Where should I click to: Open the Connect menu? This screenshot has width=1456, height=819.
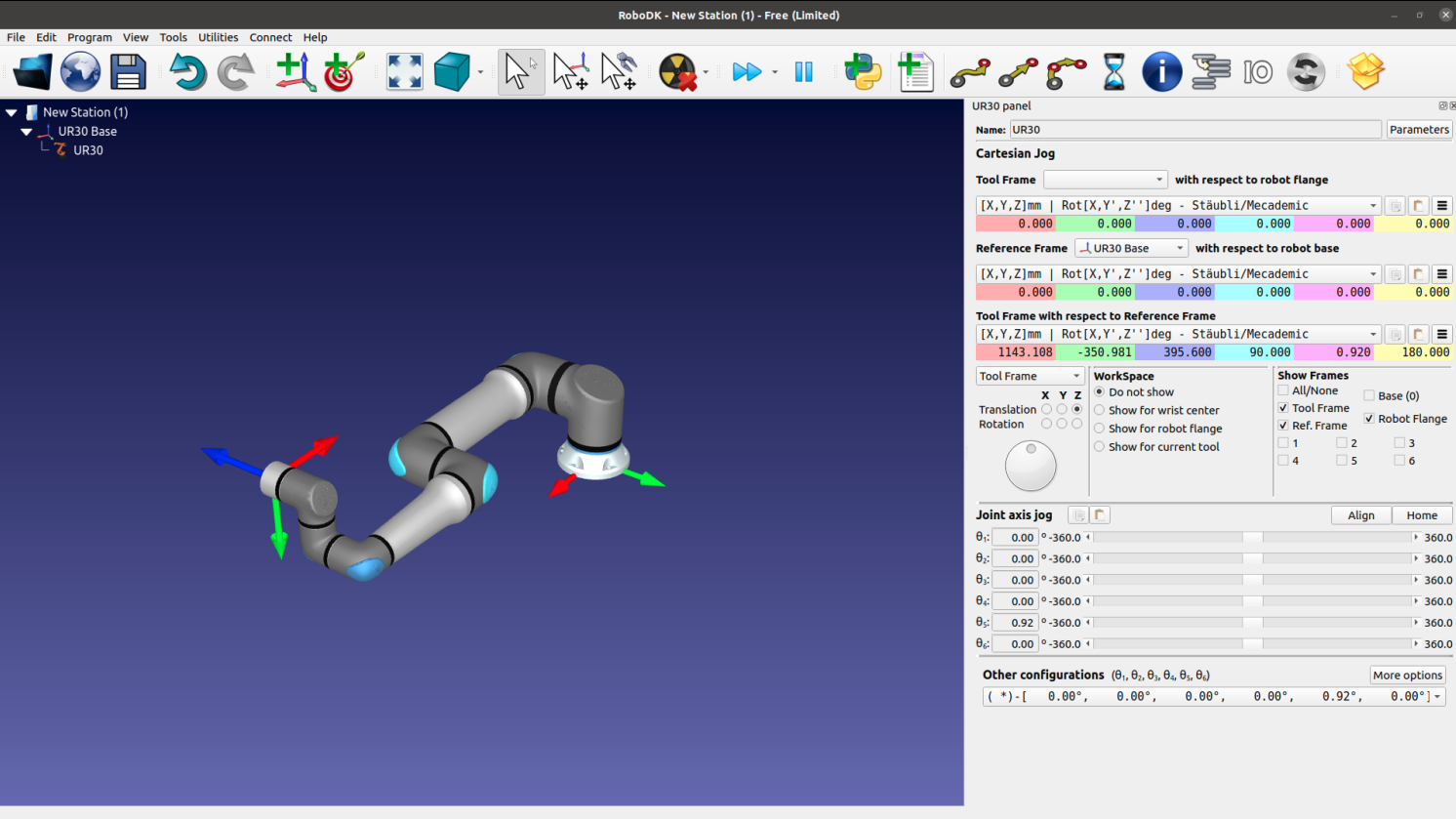[x=270, y=37]
